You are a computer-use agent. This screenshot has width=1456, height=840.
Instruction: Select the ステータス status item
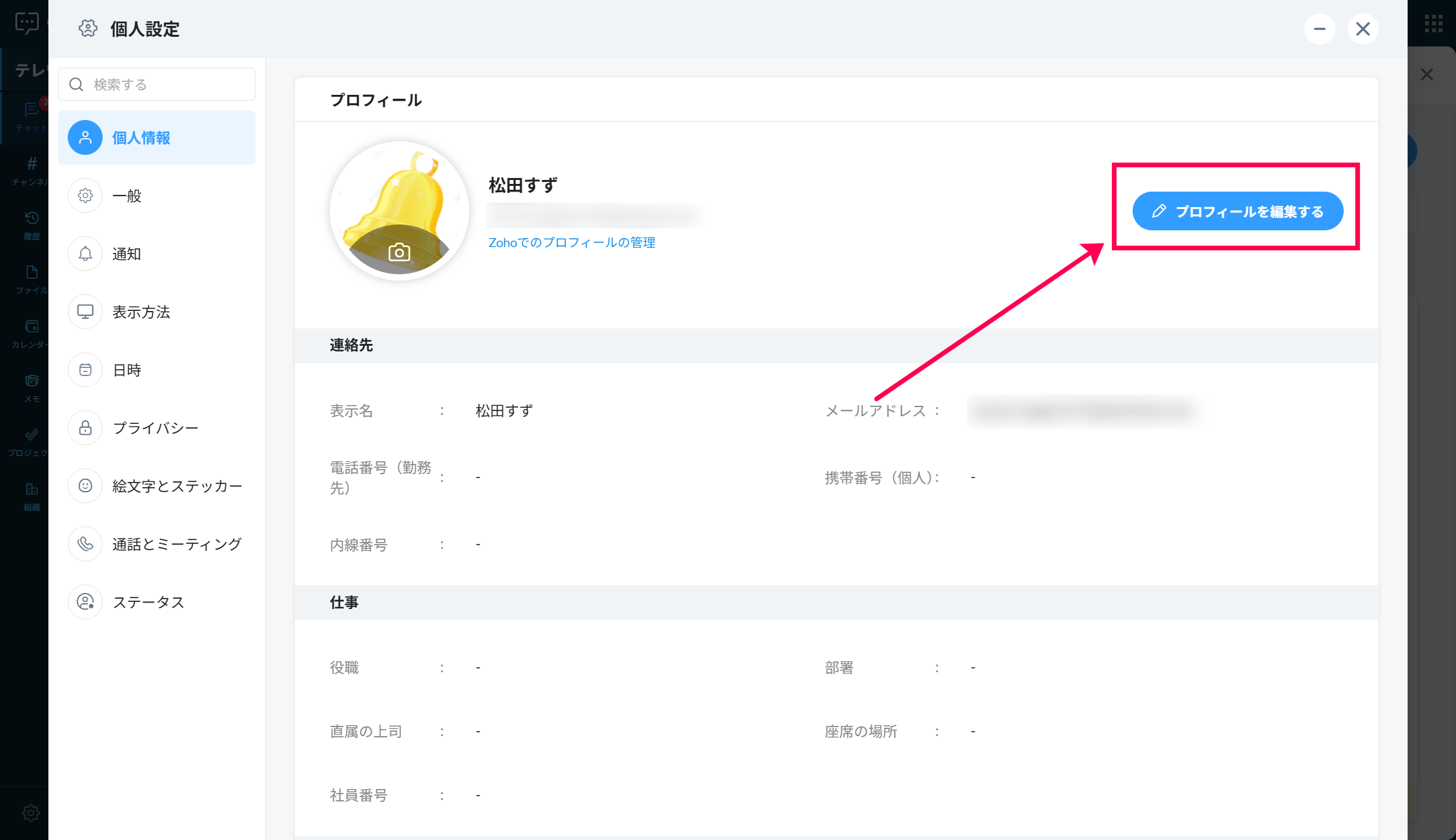[x=148, y=602]
